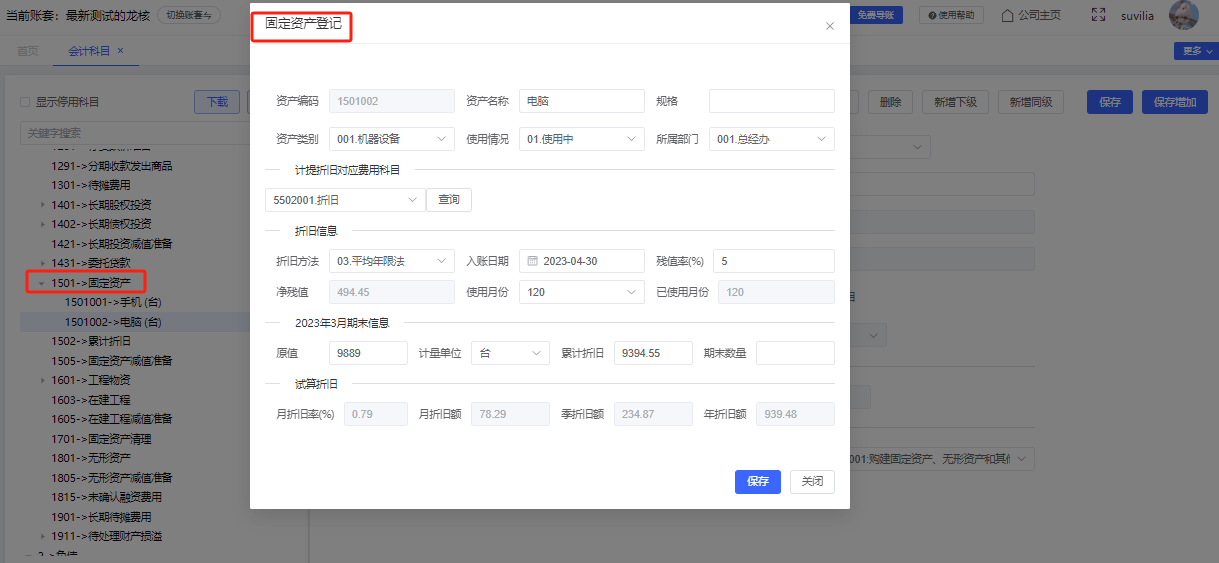Expand the 1431->委托贷款 tree node
Screen dimensions: 1219x563
(42, 263)
